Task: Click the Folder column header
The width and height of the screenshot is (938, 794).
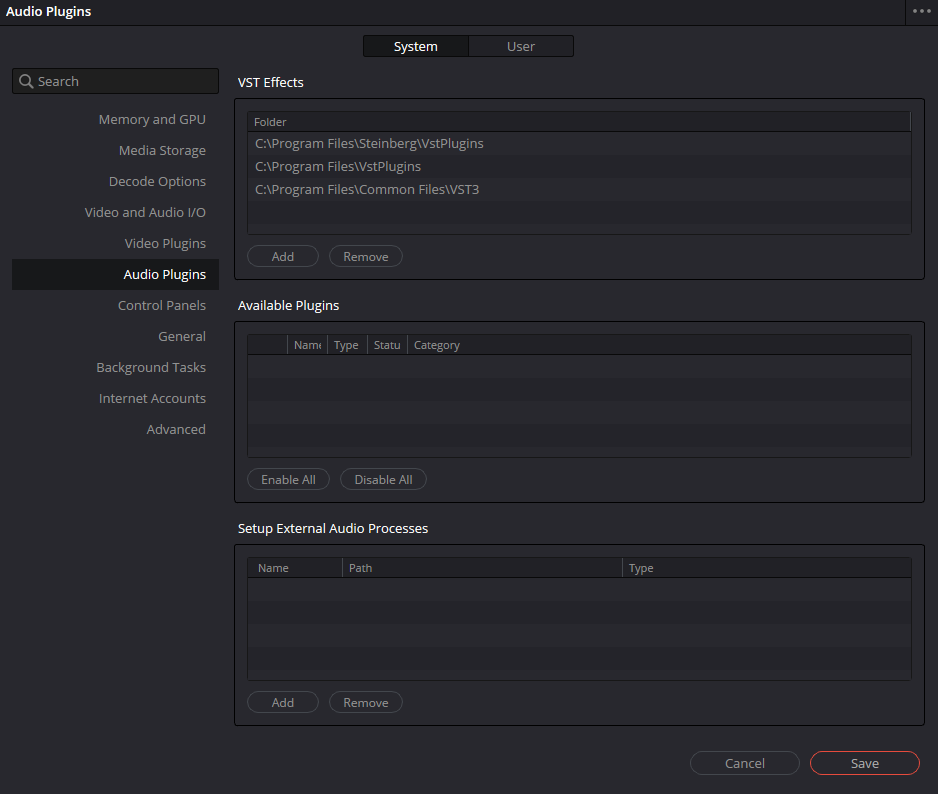Action: [x=579, y=122]
